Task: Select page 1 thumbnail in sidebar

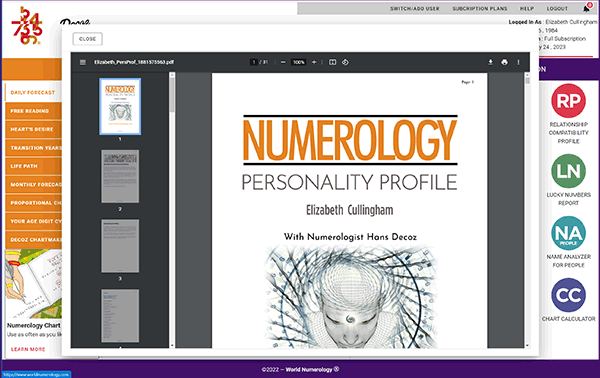Action: pyautogui.click(x=120, y=106)
